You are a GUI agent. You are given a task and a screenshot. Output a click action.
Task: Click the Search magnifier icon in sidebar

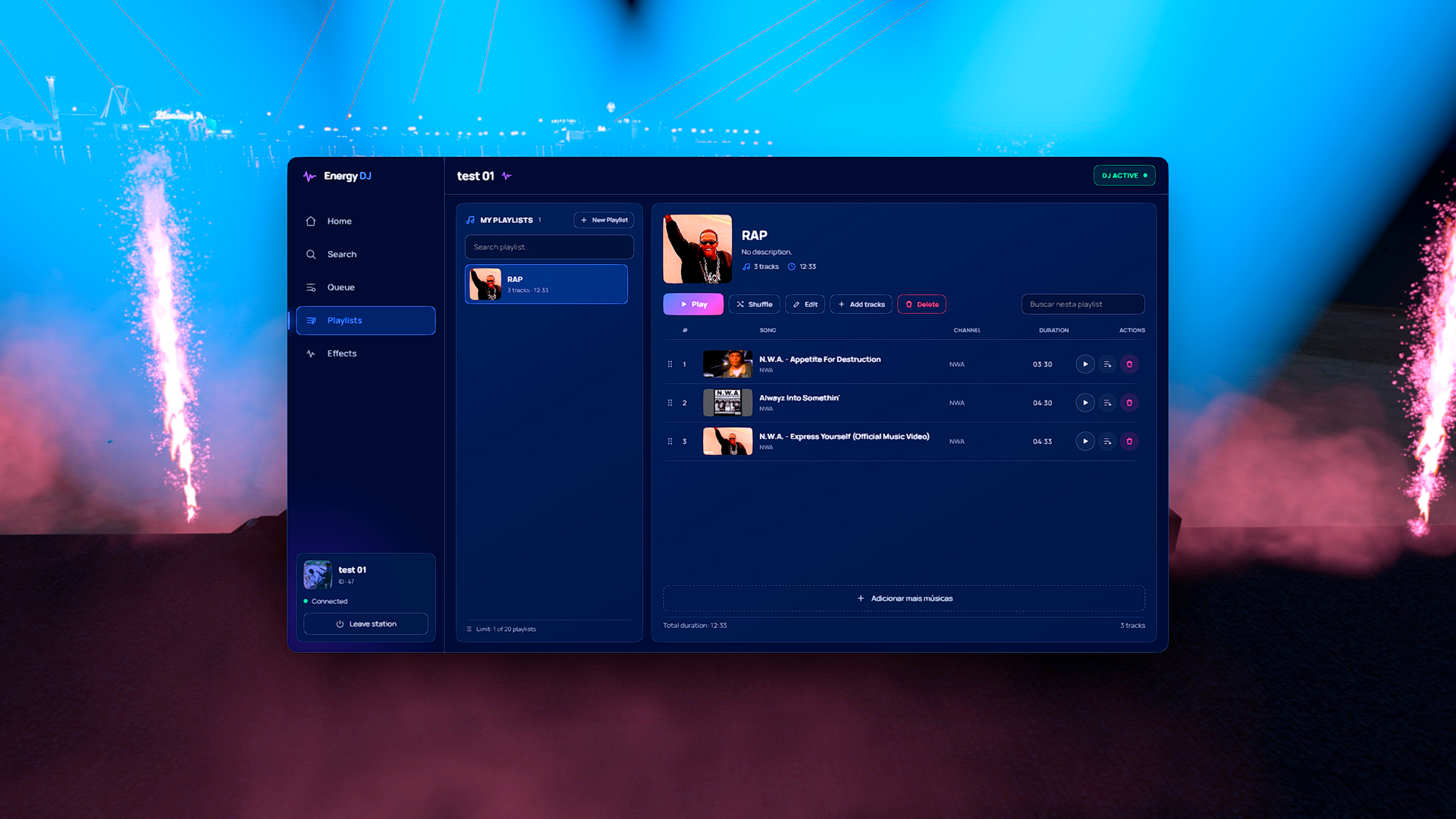(x=311, y=254)
